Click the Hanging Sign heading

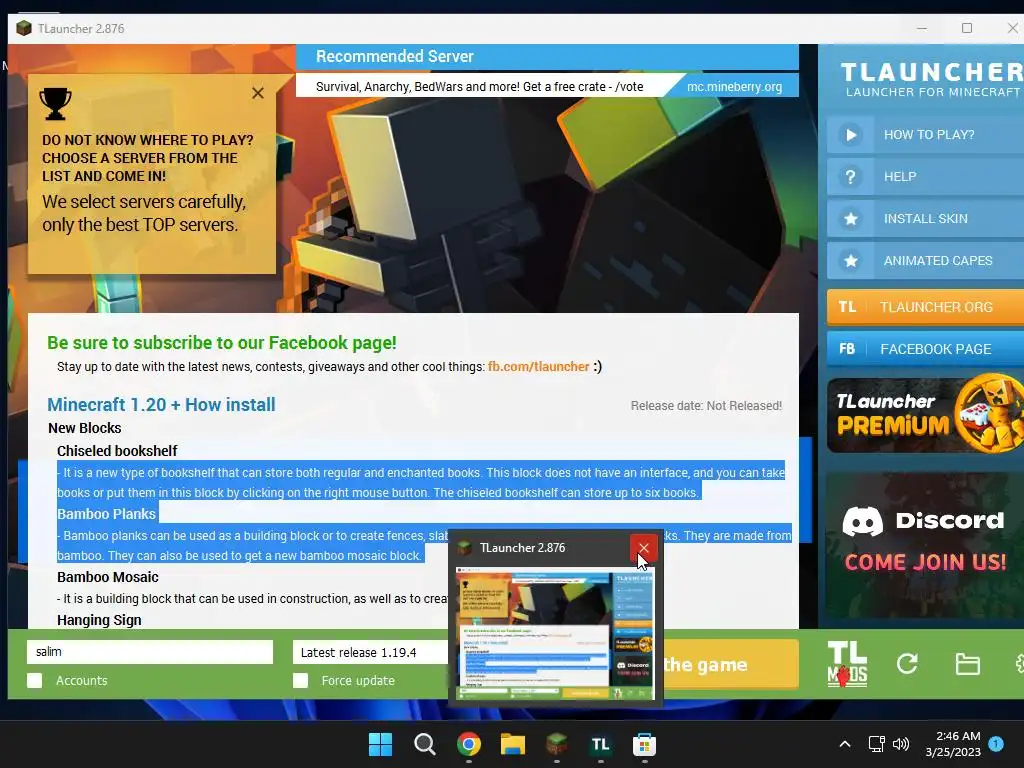(99, 620)
